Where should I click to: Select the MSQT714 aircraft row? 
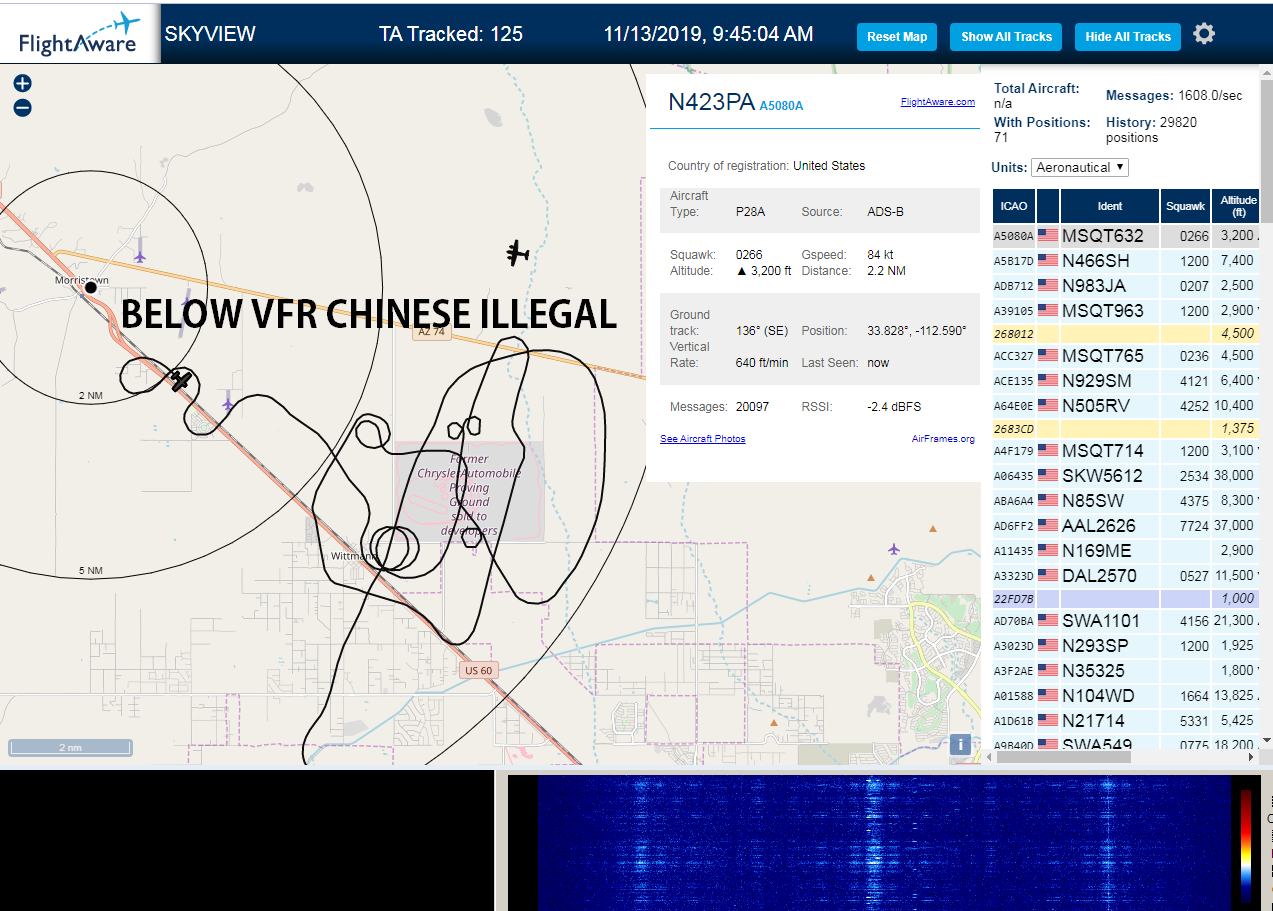coord(1126,451)
